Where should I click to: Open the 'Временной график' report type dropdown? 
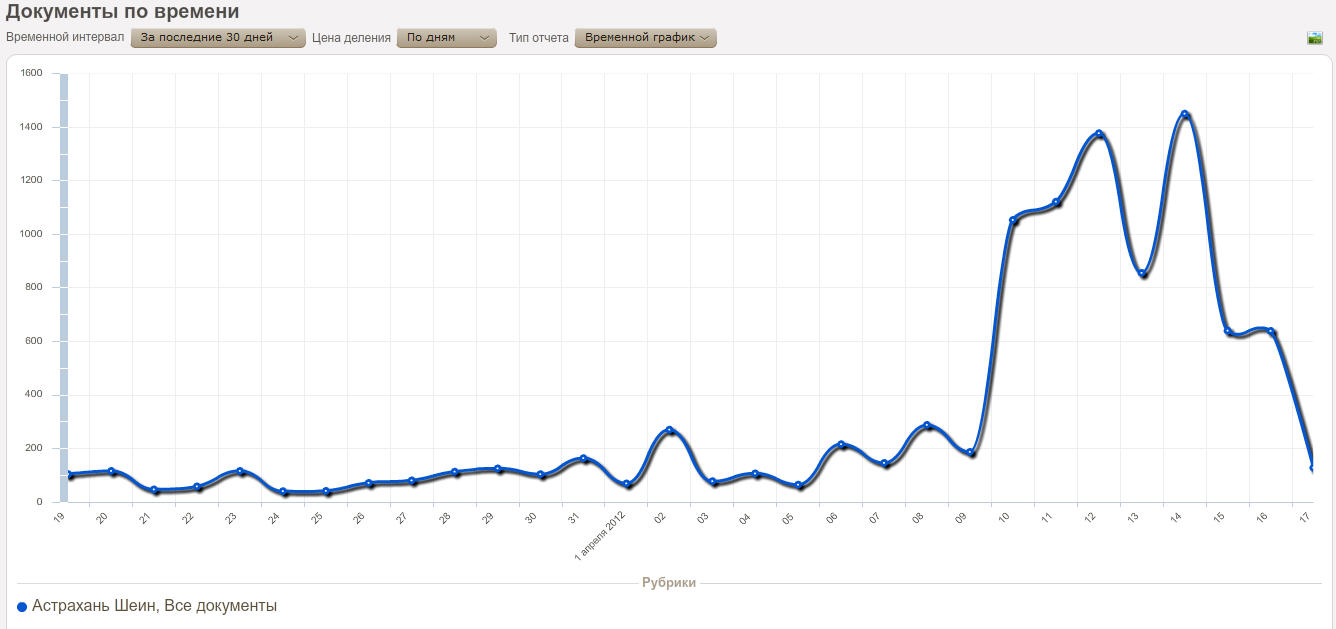tap(646, 38)
